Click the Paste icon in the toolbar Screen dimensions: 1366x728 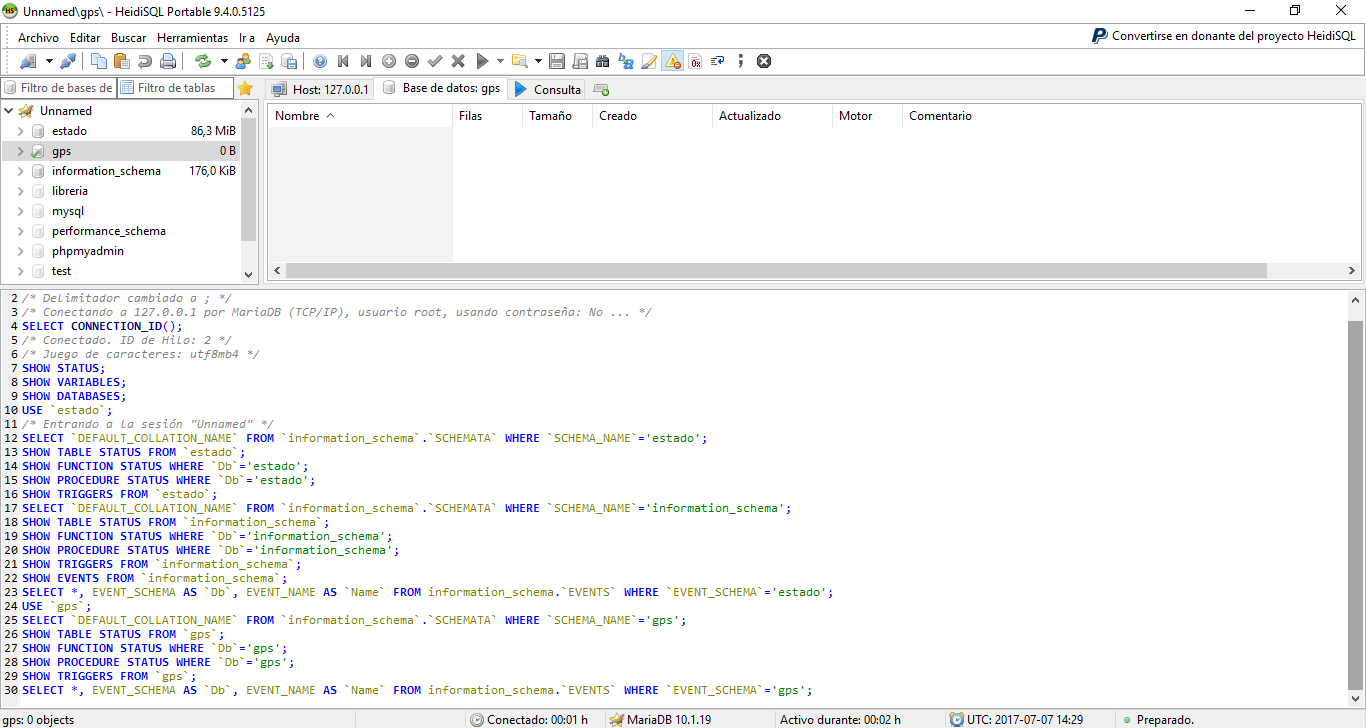click(x=121, y=60)
